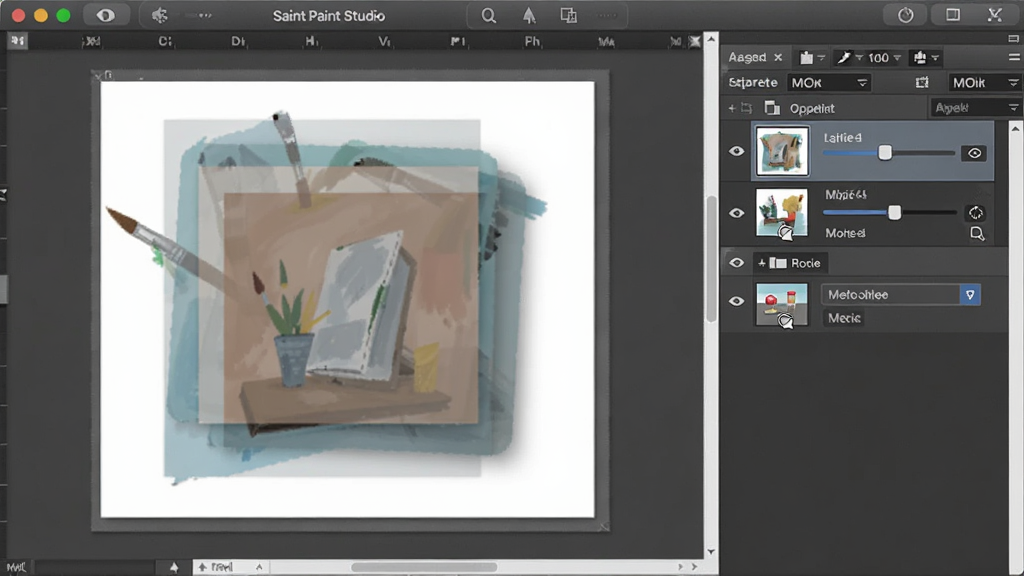Screen dimensions: 1024x576
Task: Click the clipboard icon in layers panel toolbar
Action: (807, 58)
